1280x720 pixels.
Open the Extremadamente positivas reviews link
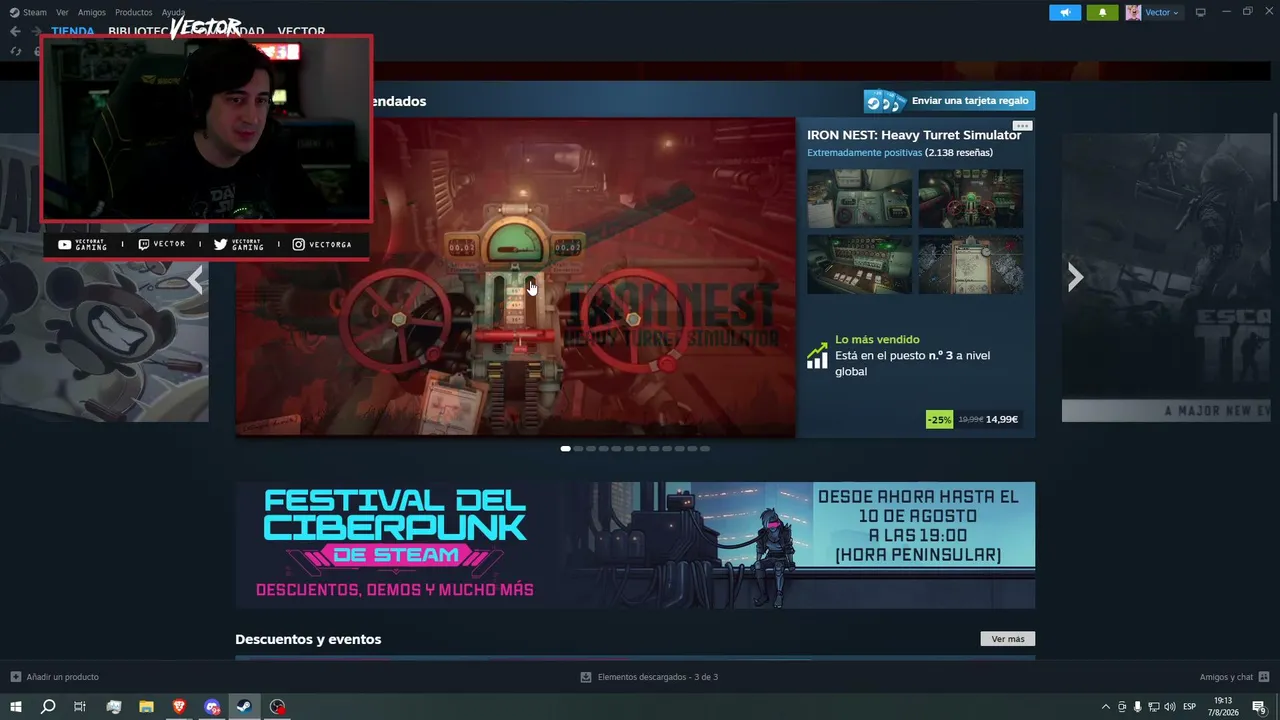[x=864, y=153]
